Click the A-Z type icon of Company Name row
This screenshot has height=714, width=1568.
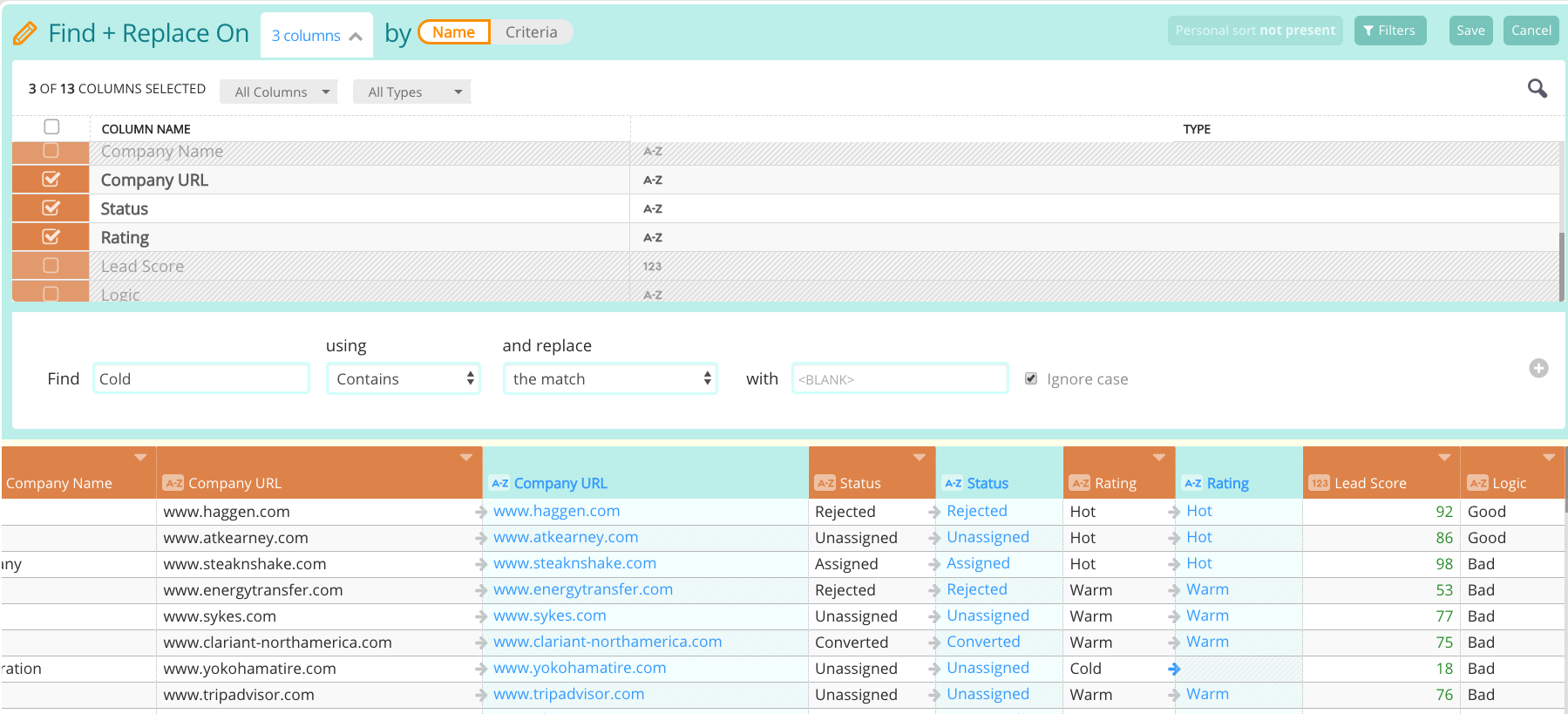653,152
